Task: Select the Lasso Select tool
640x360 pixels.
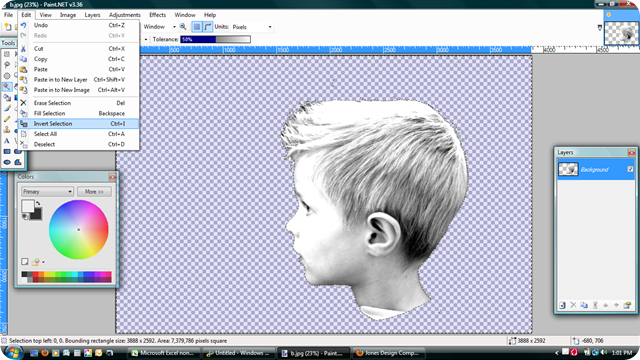Action: (x=7, y=65)
